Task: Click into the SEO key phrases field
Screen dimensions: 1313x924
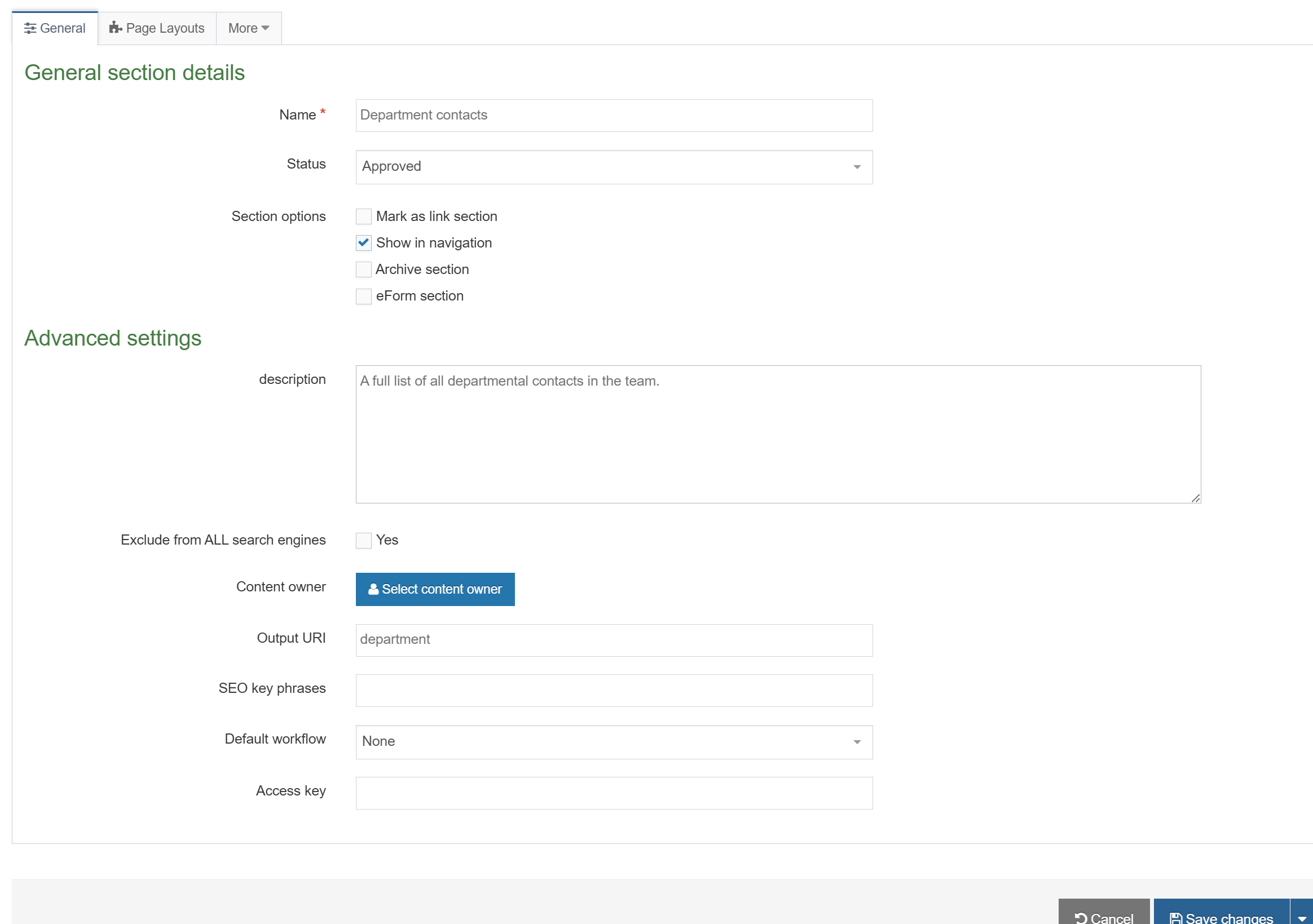Action: click(614, 691)
